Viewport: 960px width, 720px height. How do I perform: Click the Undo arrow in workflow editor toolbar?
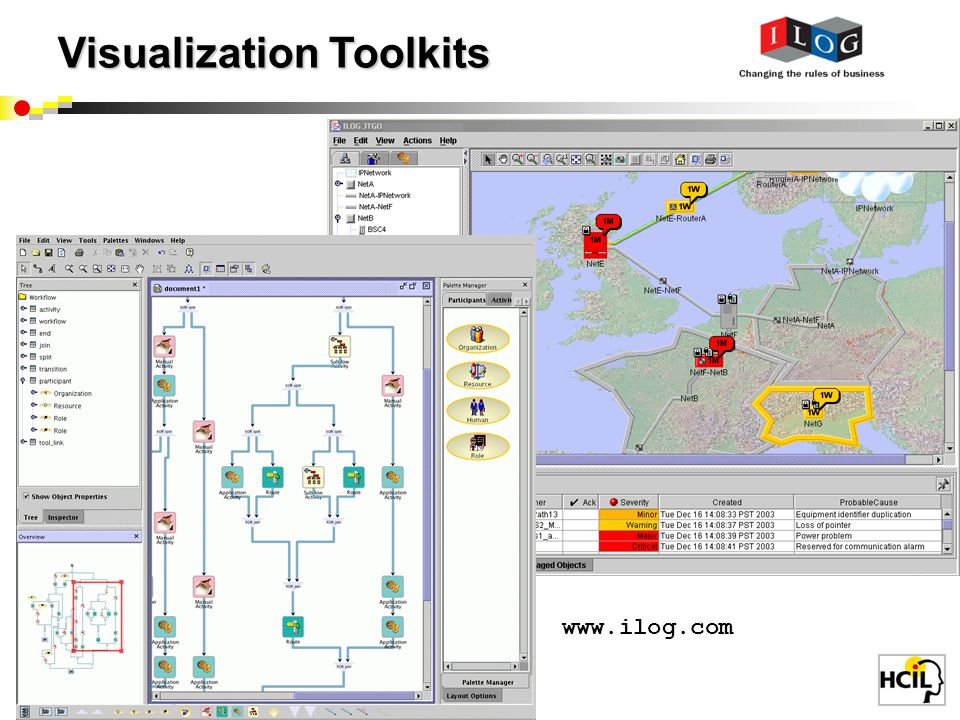click(x=161, y=252)
